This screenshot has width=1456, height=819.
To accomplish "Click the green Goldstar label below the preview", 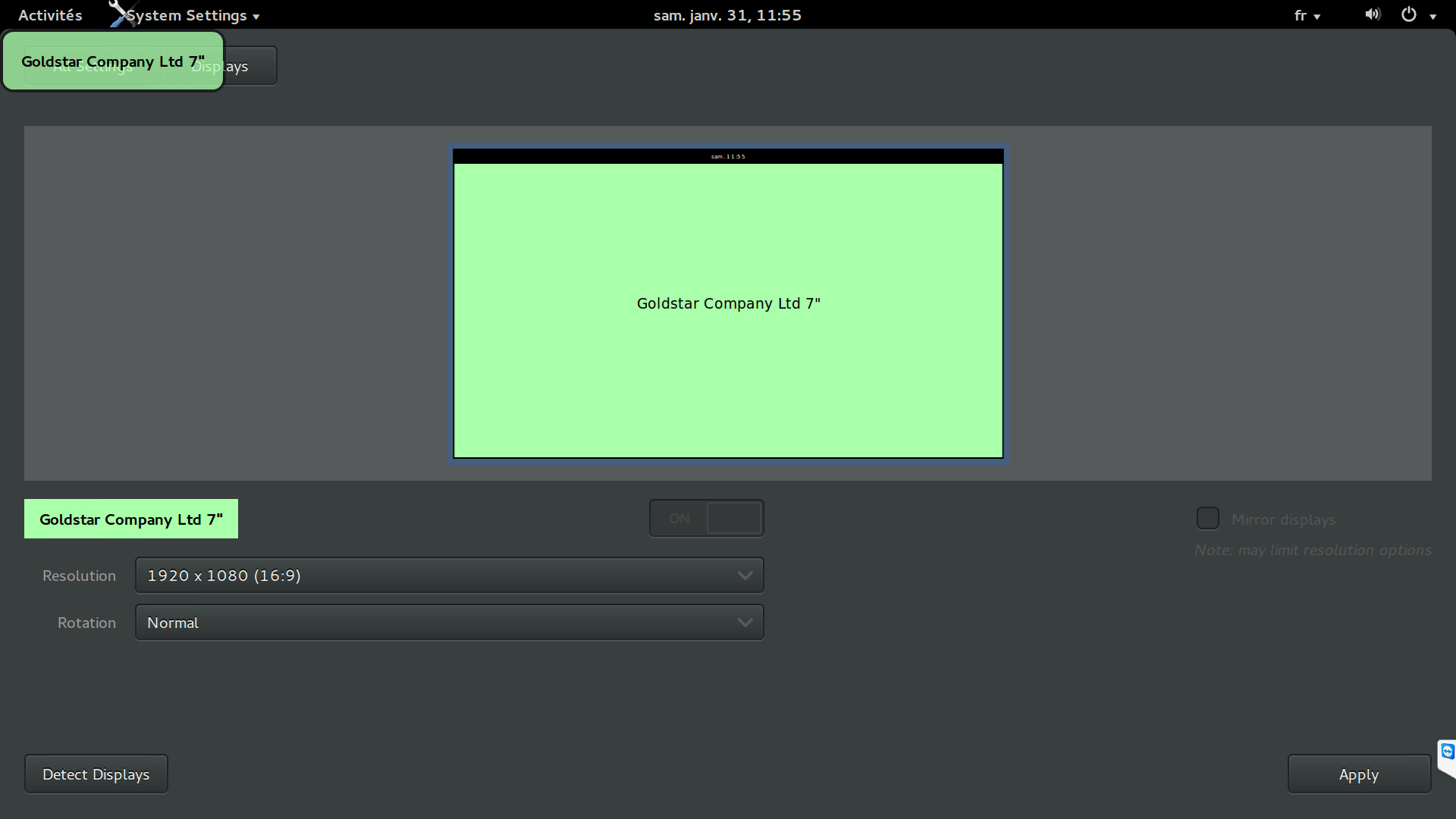I will coord(131,519).
